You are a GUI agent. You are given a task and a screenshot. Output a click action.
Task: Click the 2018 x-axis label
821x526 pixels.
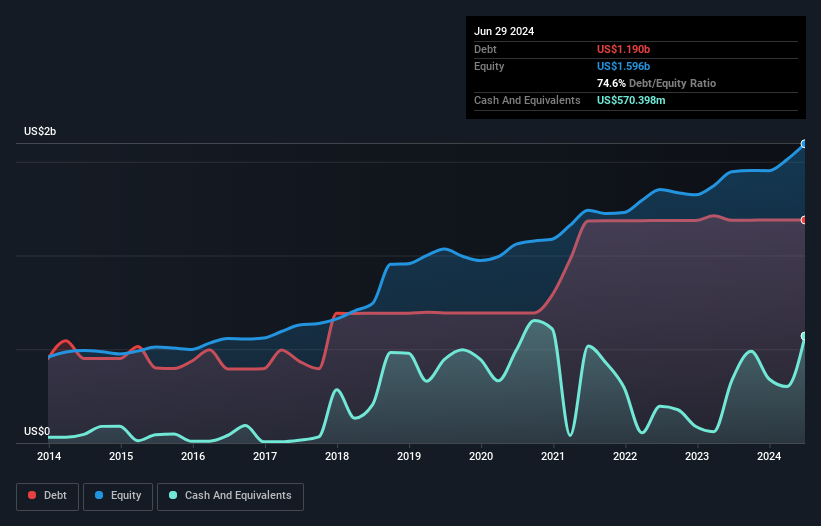coord(337,457)
